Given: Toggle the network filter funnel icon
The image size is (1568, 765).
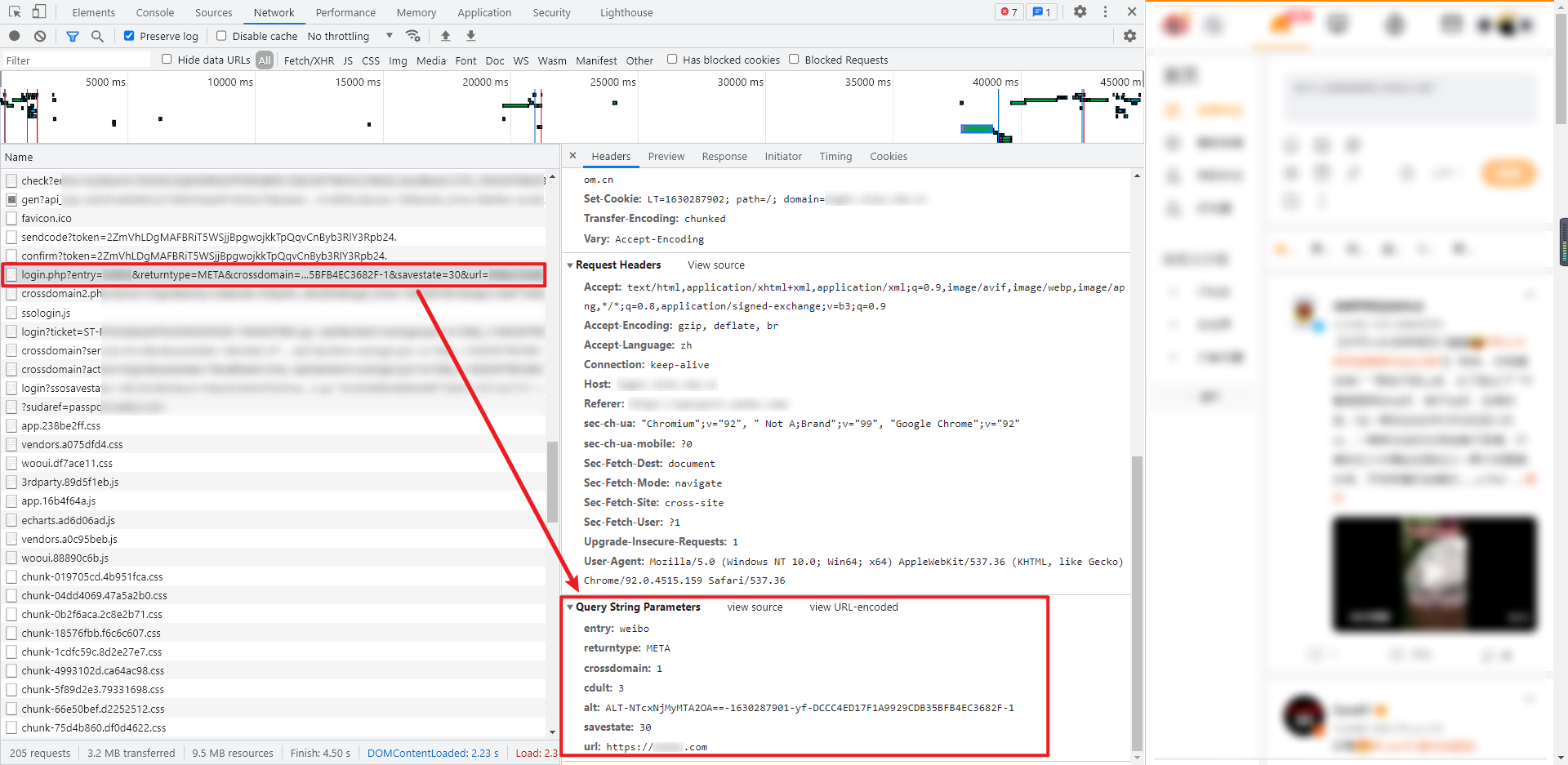Looking at the screenshot, I should point(73,36).
